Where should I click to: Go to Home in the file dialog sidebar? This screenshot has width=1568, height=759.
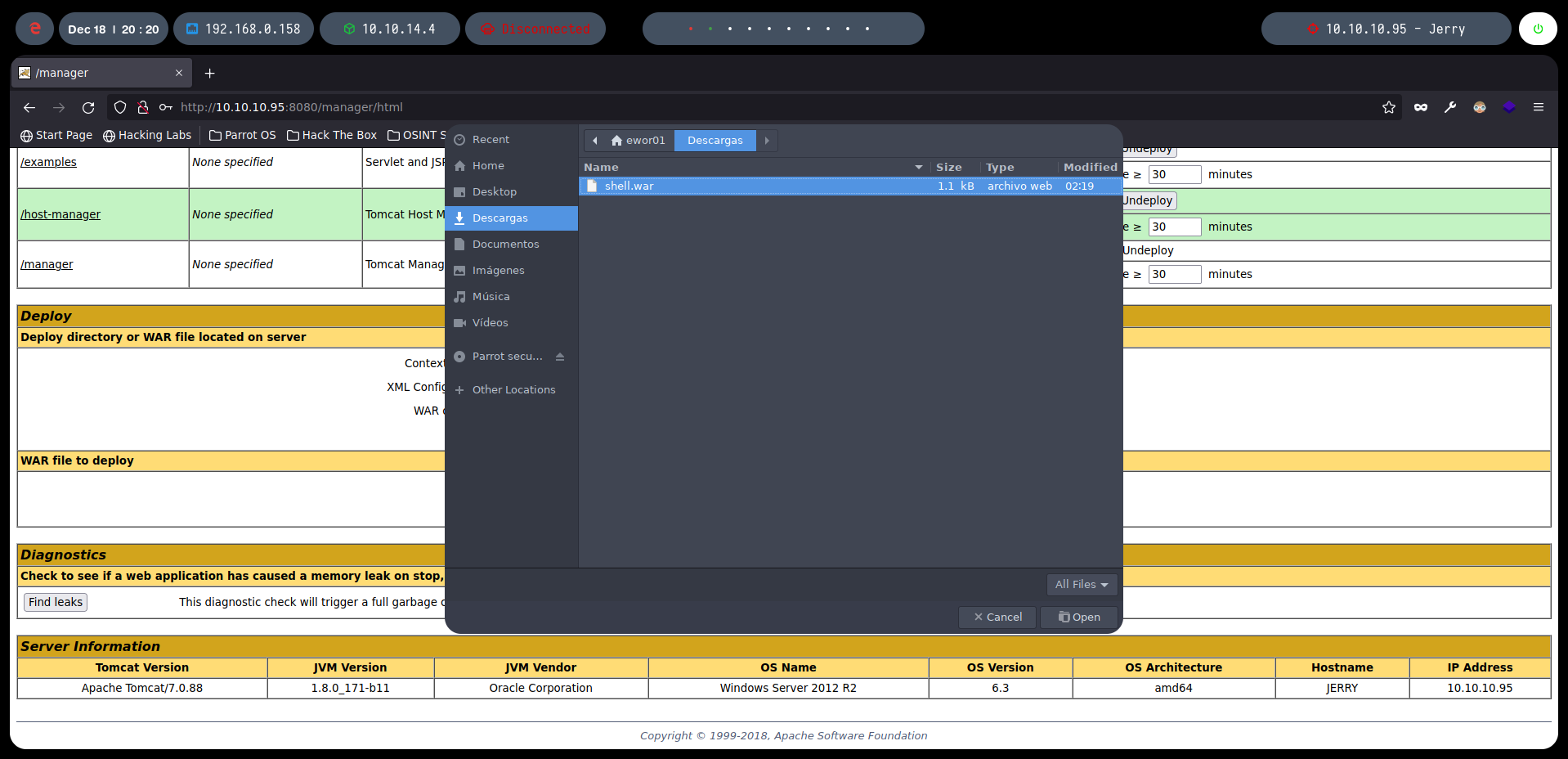point(512,166)
